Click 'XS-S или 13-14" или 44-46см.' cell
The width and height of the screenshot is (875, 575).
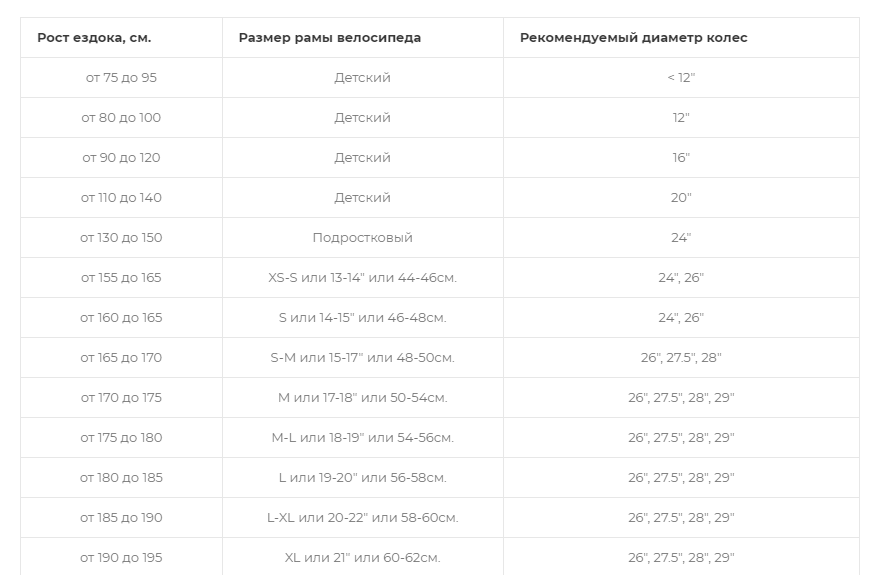(x=363, y=278)
